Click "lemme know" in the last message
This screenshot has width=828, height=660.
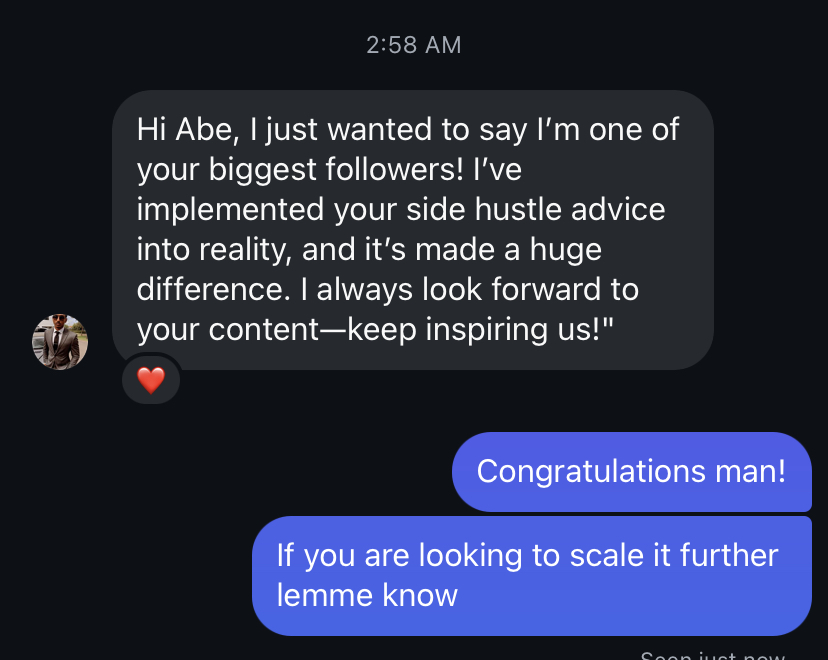coord(367,596)
